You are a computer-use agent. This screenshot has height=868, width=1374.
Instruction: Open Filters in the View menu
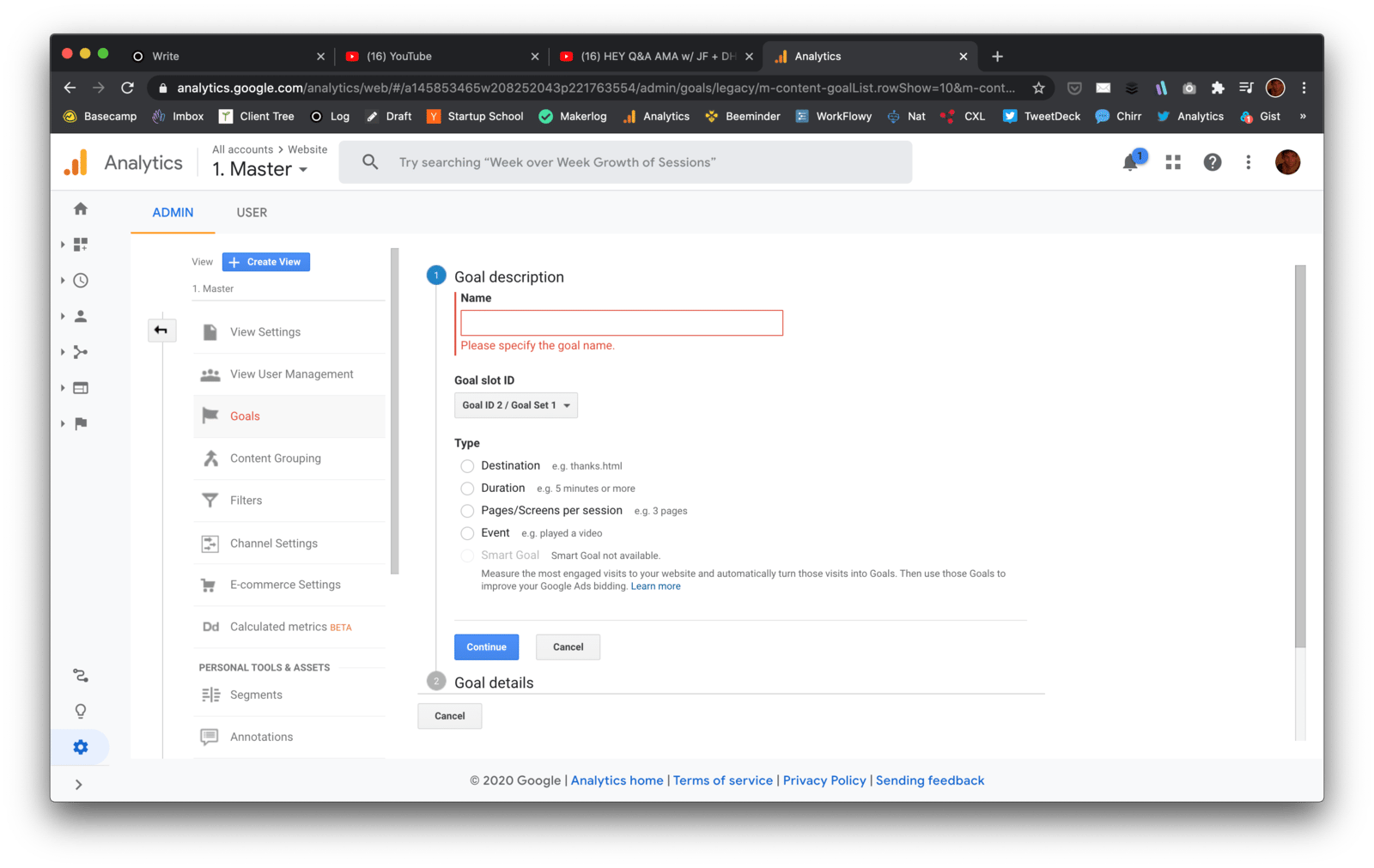click(246, 501)
